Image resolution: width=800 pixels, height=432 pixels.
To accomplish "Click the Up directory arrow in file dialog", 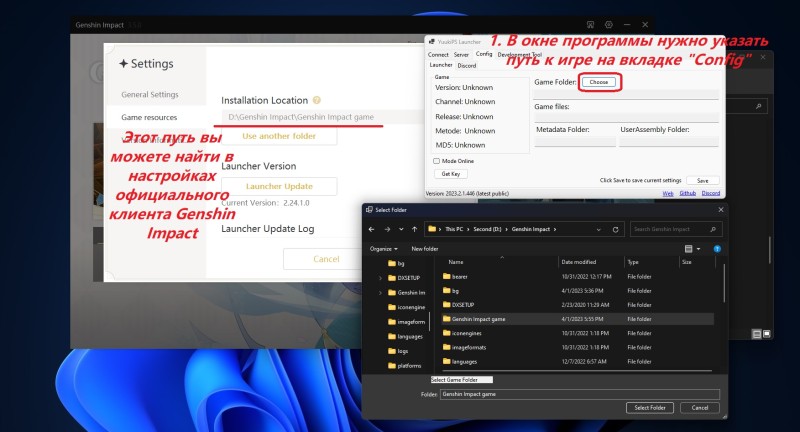I will point(414,229).
